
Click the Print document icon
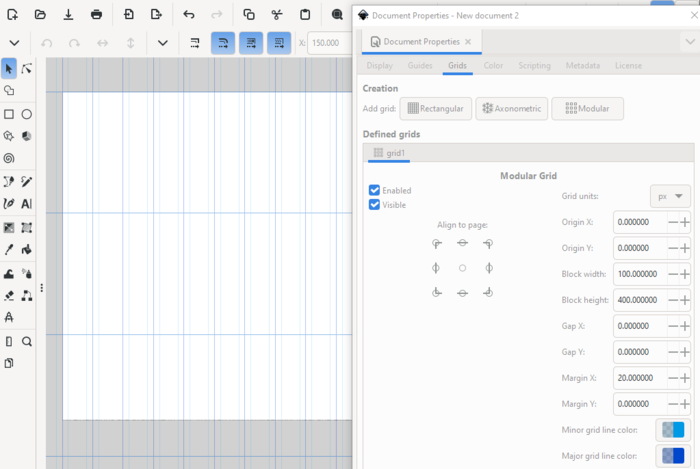96,15
